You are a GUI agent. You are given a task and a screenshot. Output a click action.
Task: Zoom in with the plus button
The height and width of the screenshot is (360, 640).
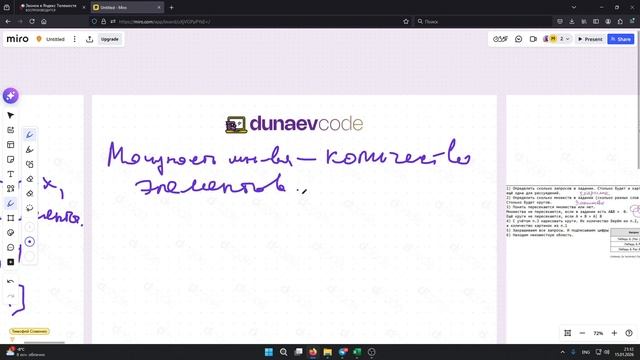[614, 333]
